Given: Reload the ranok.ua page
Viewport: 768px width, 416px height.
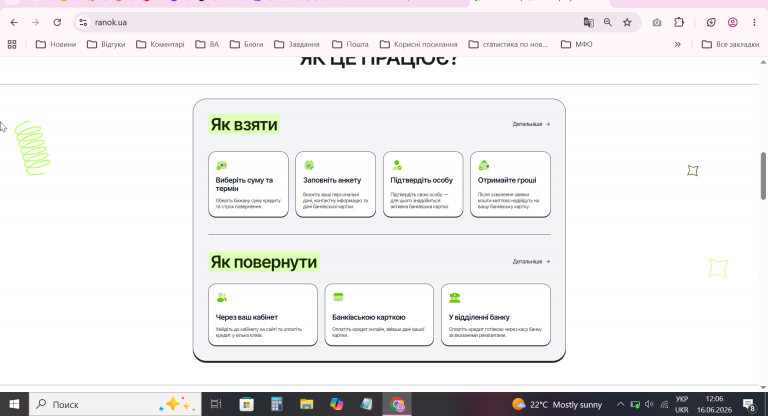Looking at the screenshot, I should (57, 23).
